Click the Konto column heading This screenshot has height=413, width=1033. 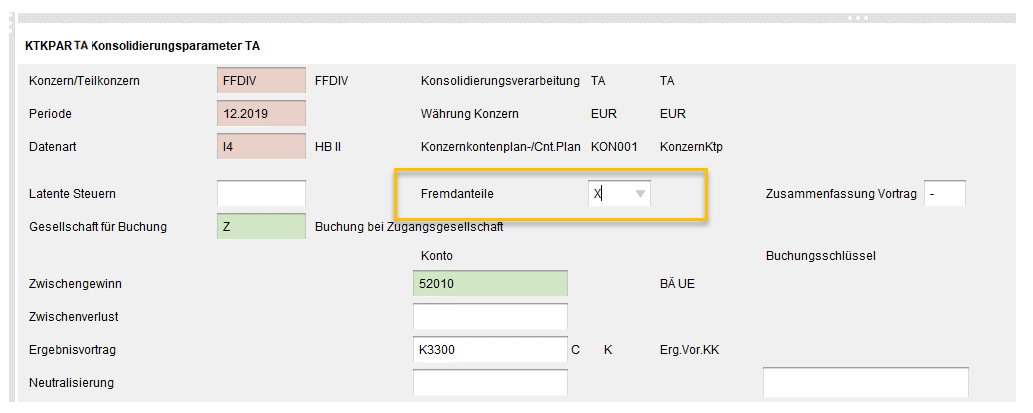coord(437,256)
